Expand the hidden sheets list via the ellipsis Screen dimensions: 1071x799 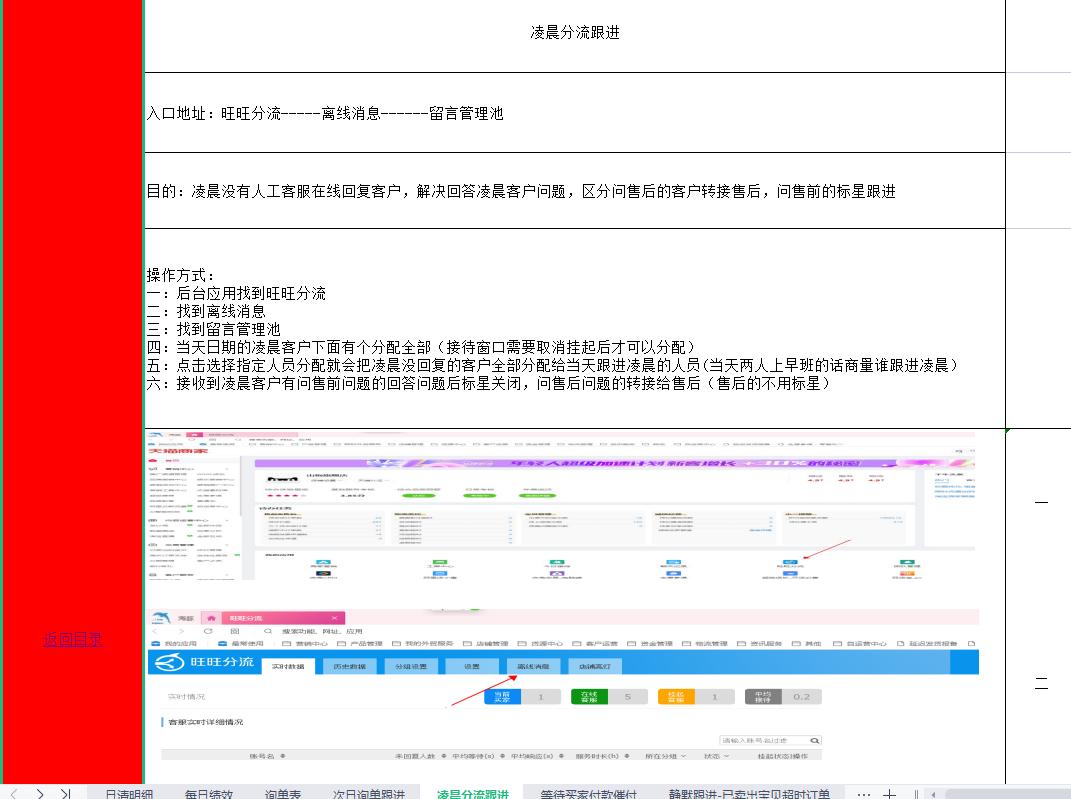point(864,789)
